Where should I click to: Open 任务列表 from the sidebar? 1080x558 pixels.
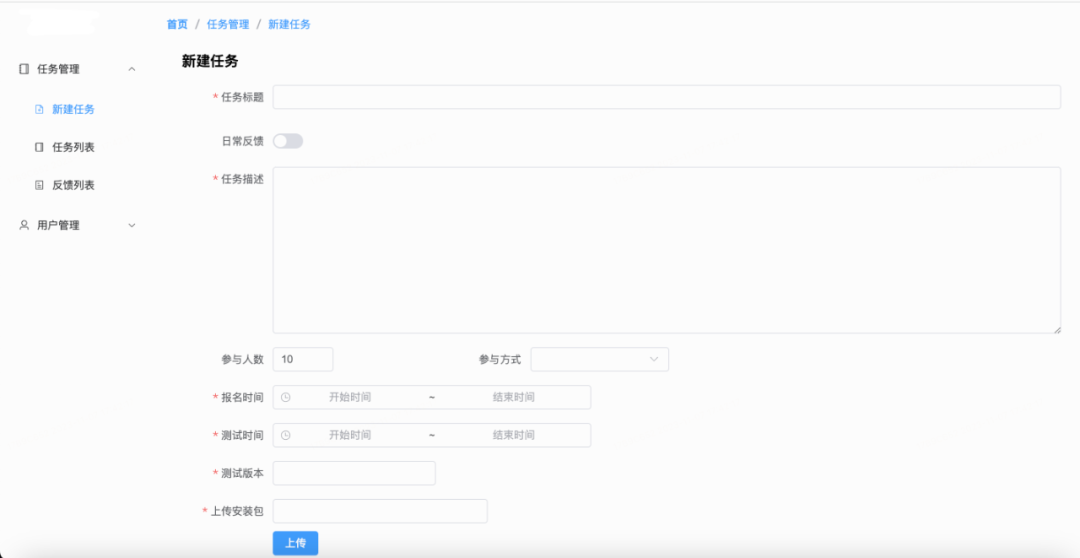coord(74,147)
